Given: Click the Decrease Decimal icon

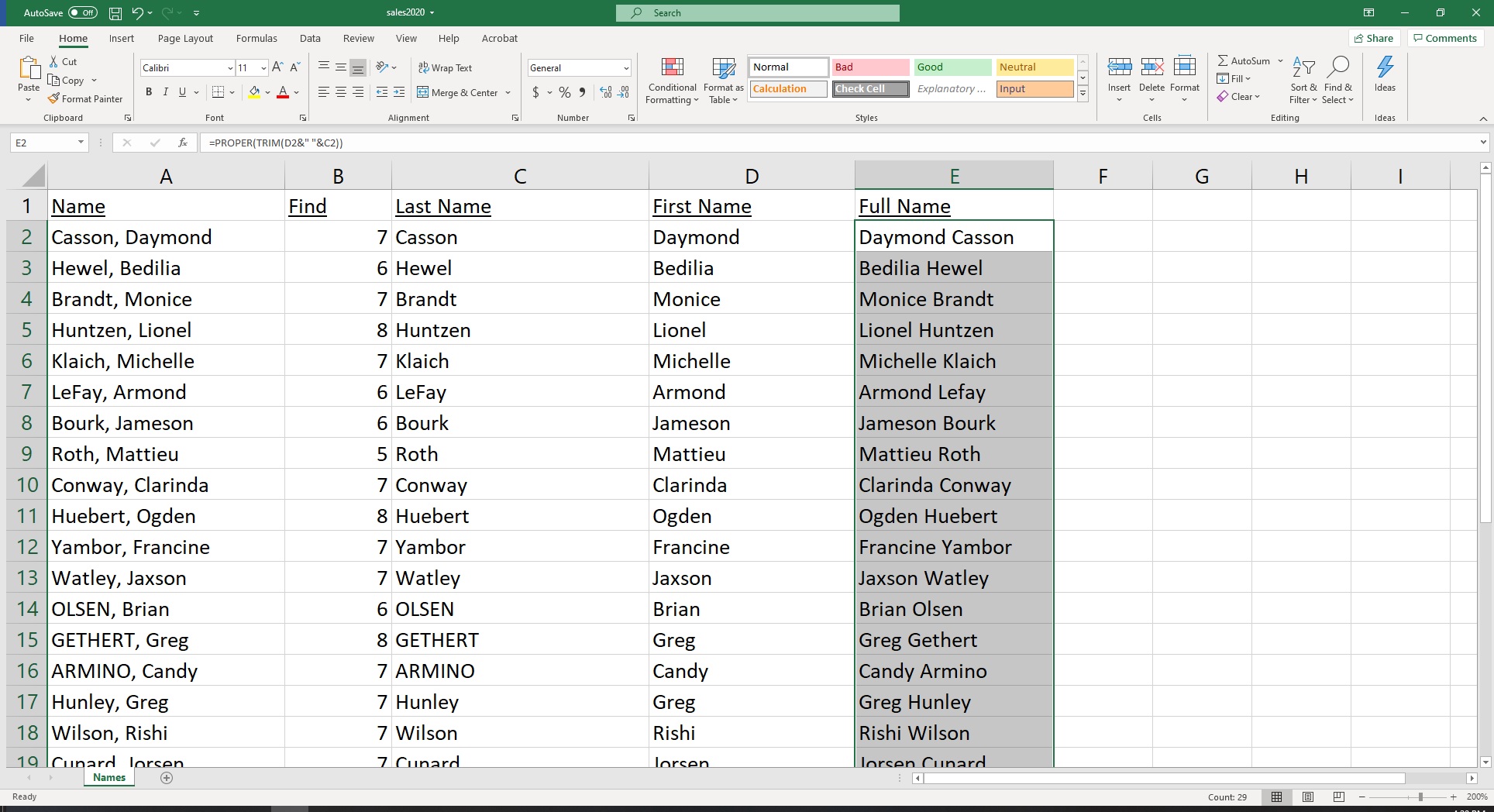Looking at the screenshot, I should pos(624,92).
